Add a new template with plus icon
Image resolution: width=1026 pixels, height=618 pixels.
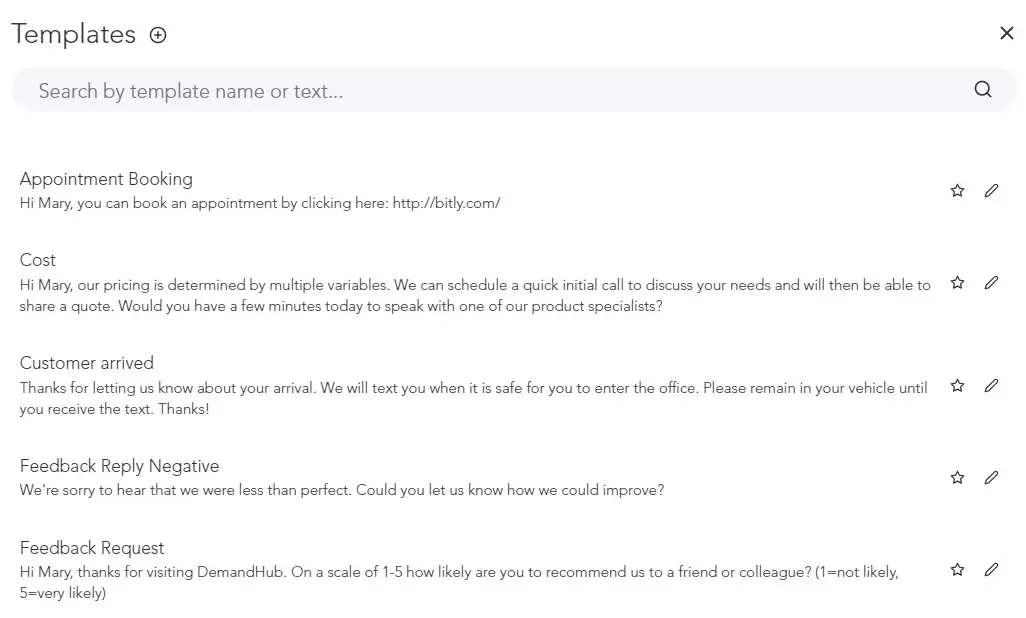tap(158, 35)
